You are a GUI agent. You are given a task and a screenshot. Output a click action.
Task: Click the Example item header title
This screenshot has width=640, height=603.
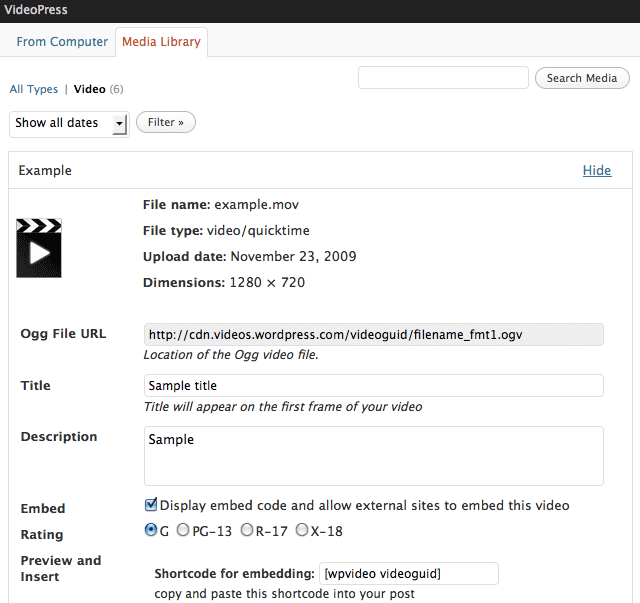45,170
